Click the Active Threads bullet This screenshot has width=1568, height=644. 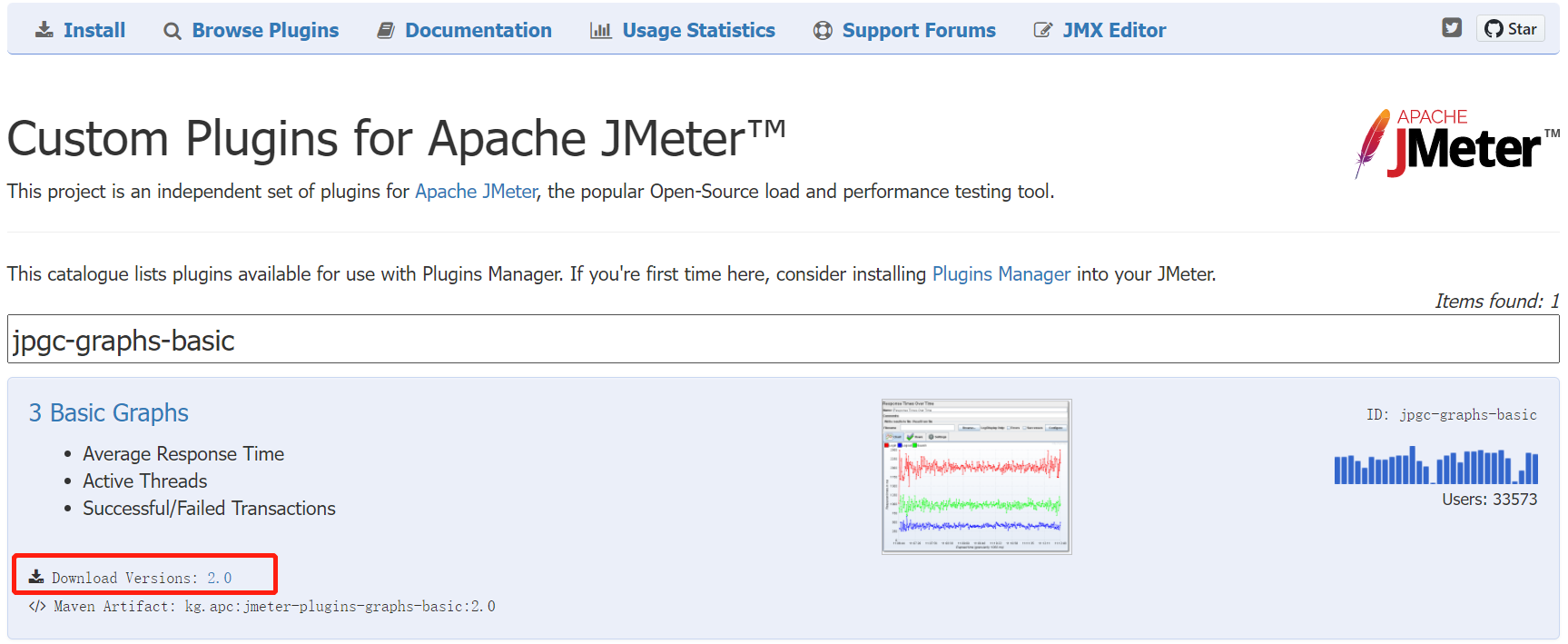click(145, 481)
